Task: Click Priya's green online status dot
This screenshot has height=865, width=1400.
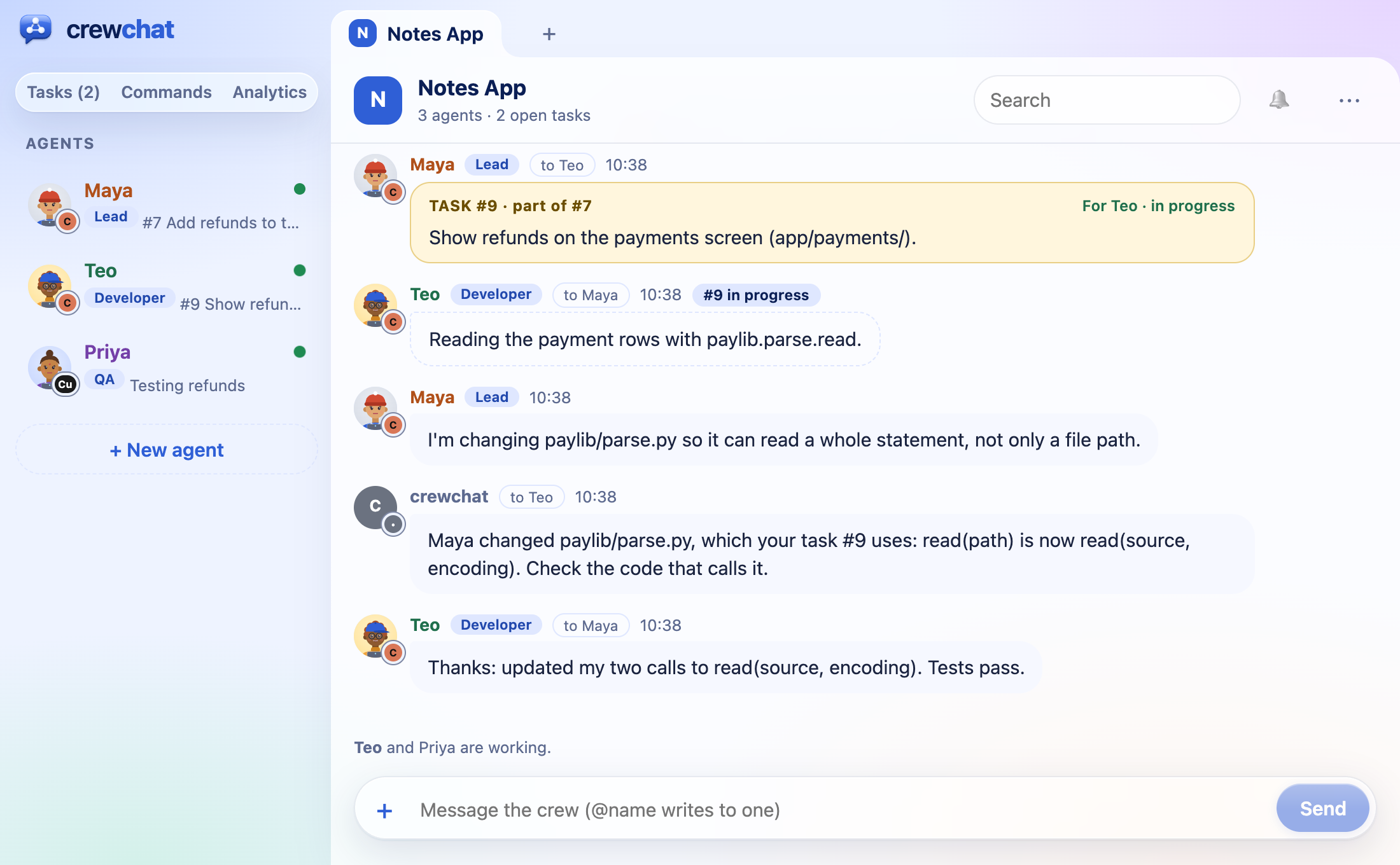Action: coord(300,352)
